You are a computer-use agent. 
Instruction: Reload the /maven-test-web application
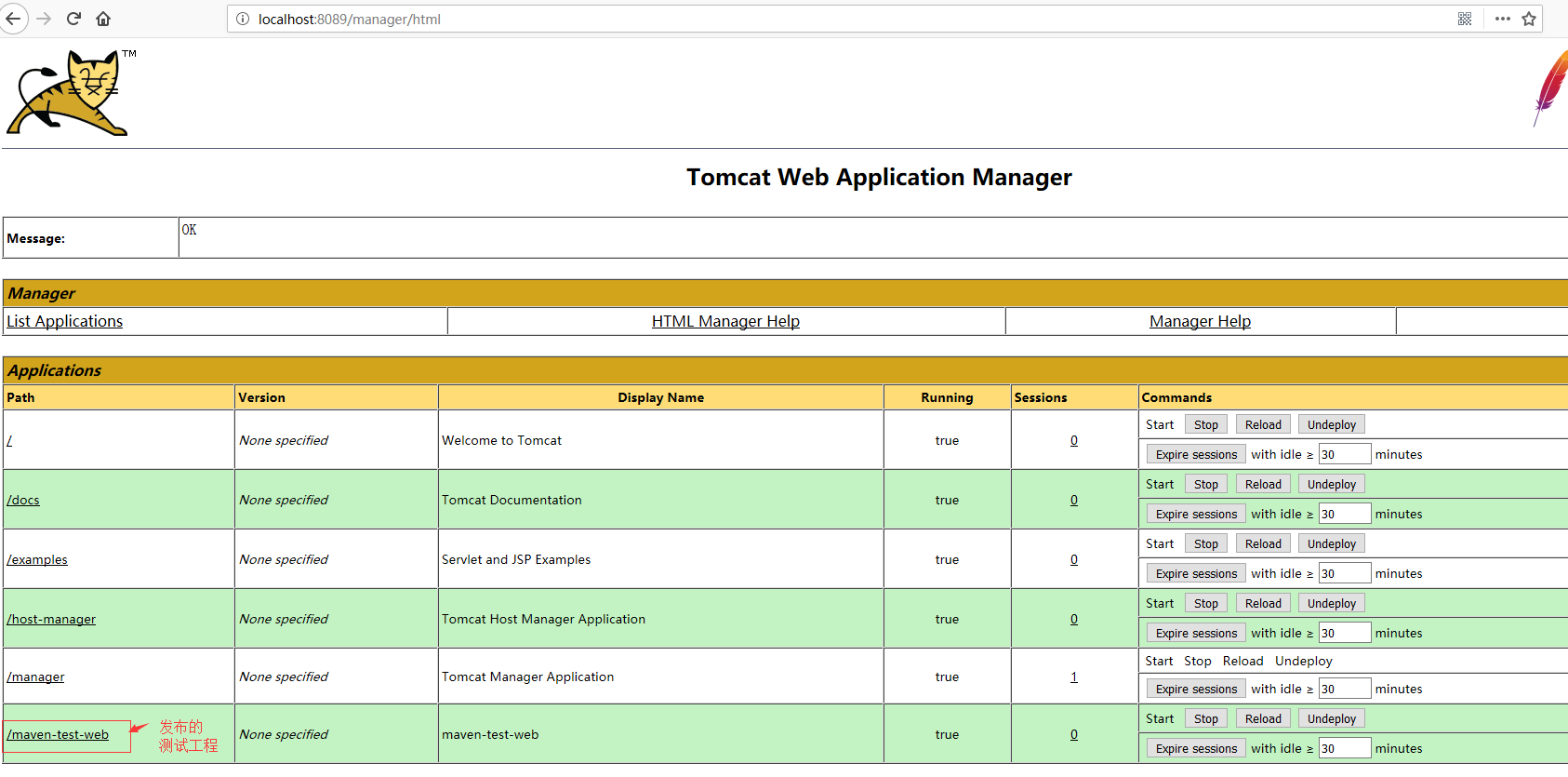click(1263, 718)
